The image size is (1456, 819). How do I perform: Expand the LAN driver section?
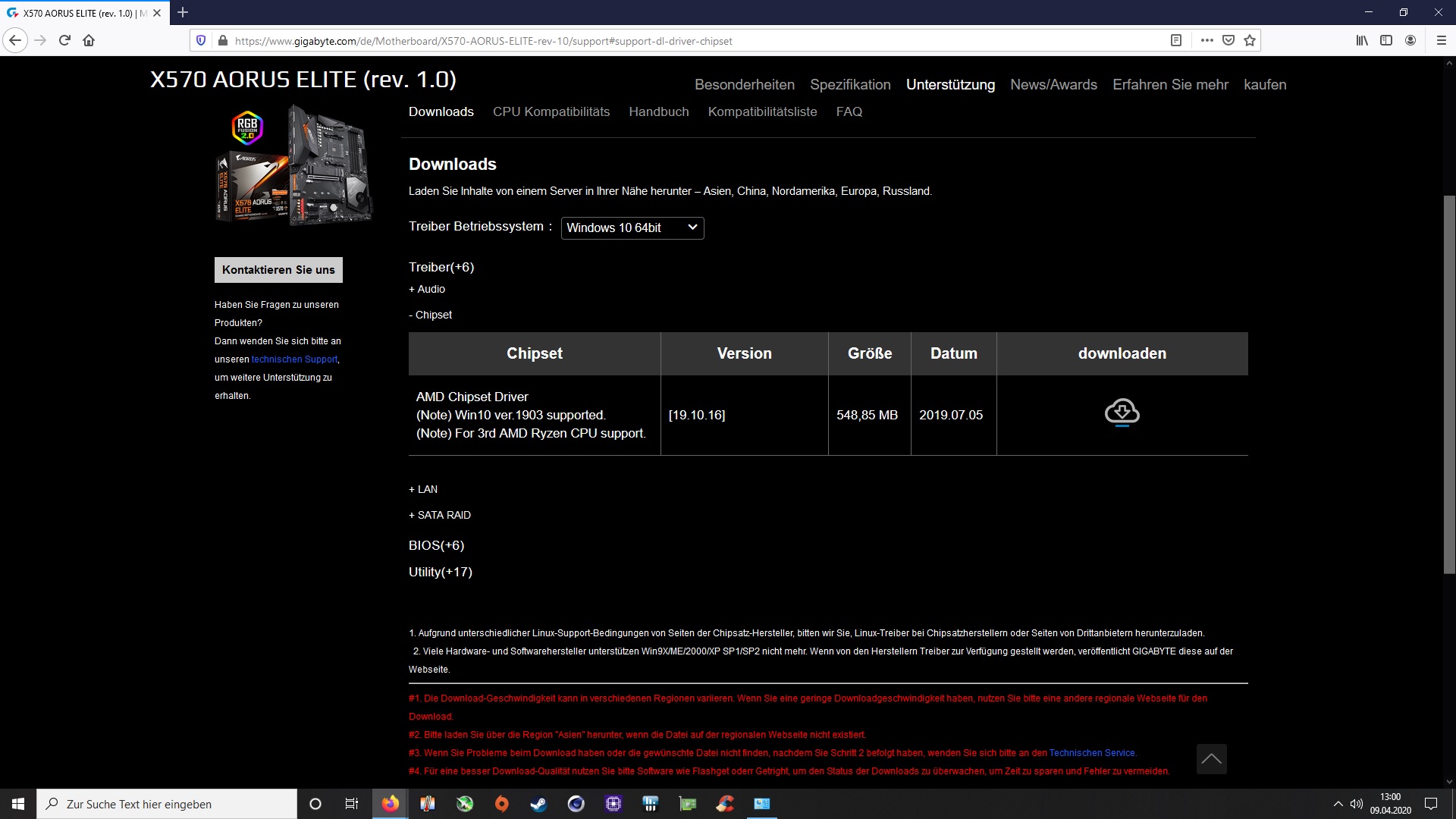click(423, 489)
